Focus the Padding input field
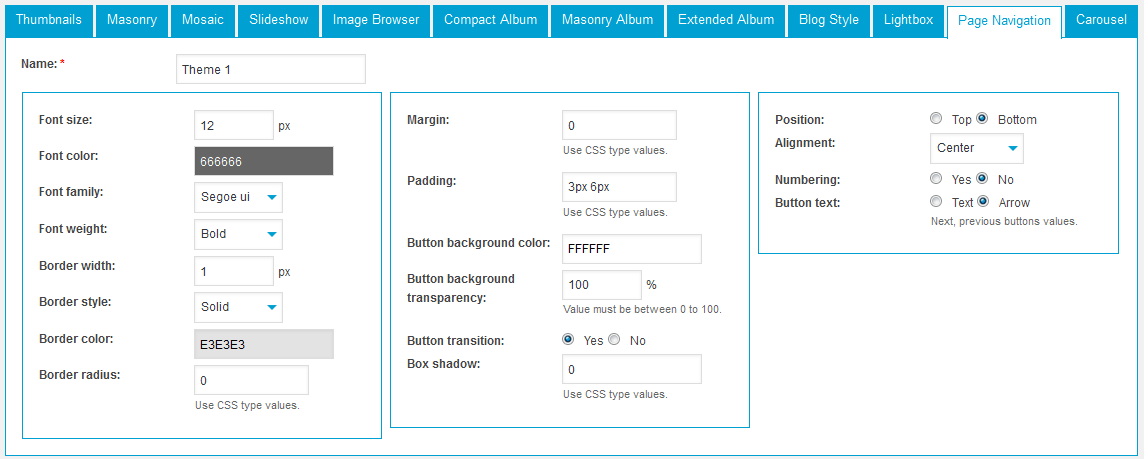 (x=619, y=187)
